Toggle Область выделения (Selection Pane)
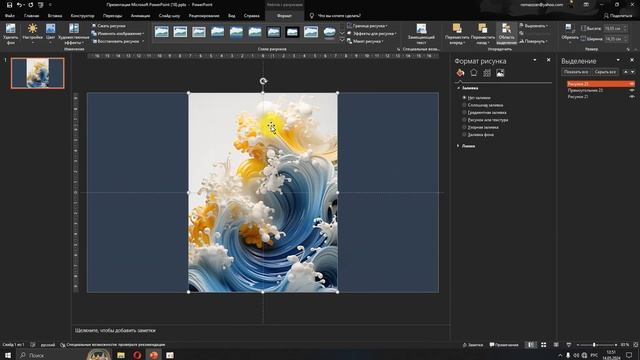The height and width of the screenshot is (360, 640). [x=507, y=34]
